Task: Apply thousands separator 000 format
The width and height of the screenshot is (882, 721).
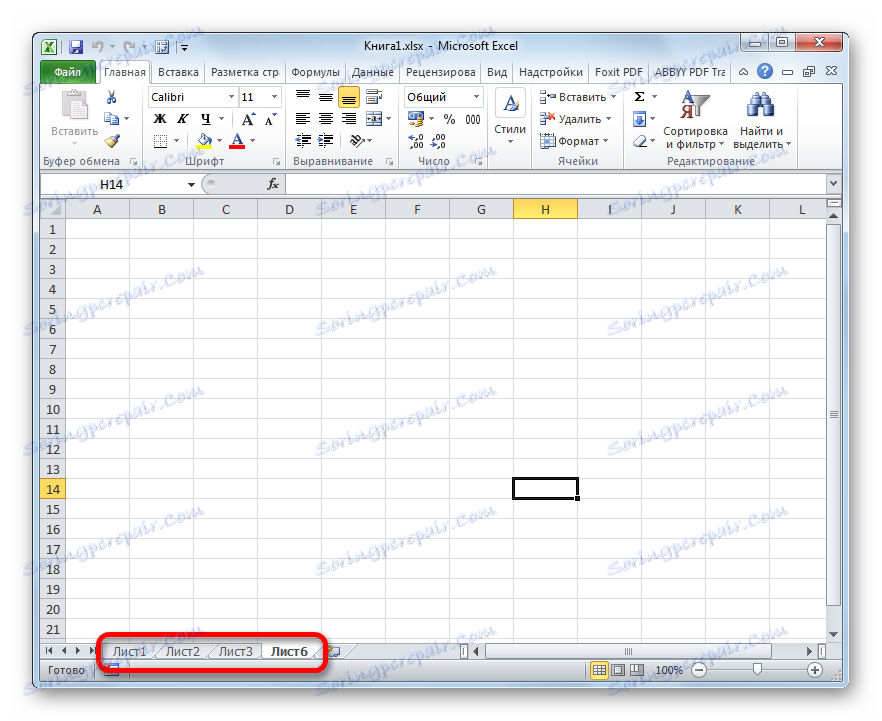Action: pyautogui.click(x=472, y=119)
